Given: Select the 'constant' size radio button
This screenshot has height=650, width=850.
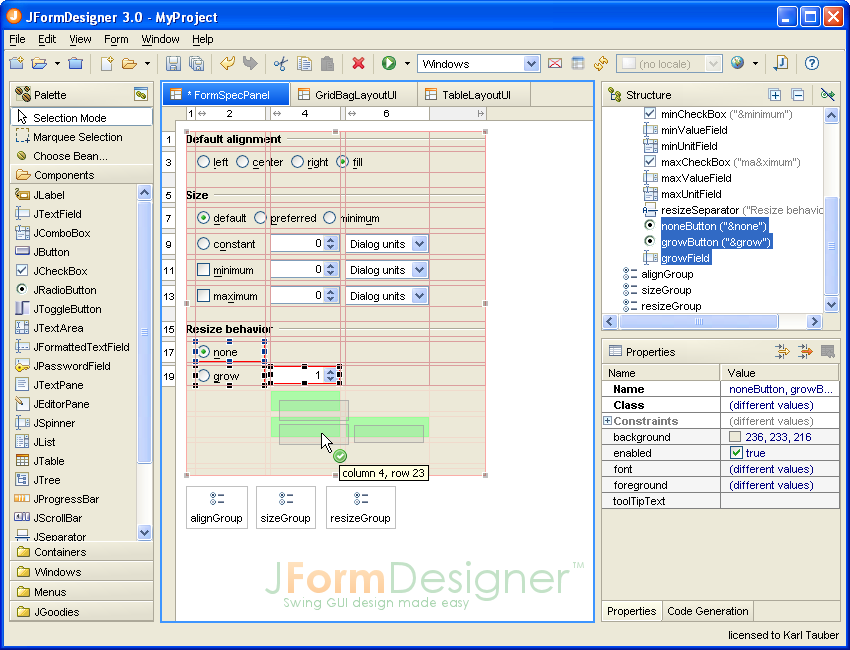Looking at the screenshot, I should (203, 244).
